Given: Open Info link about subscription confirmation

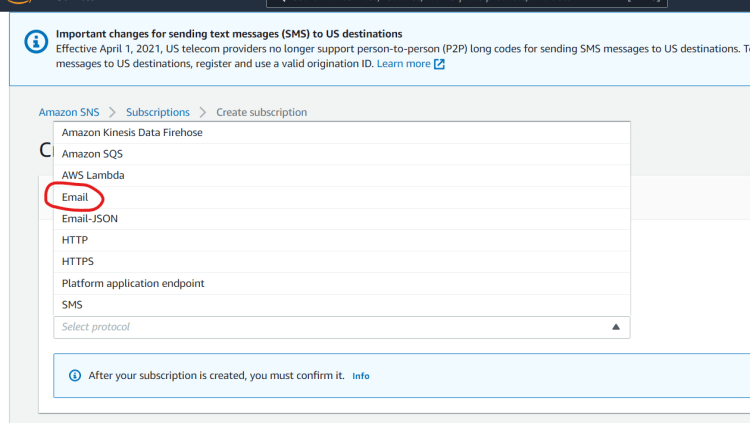Looking at the screenshot, I should 361,376.
